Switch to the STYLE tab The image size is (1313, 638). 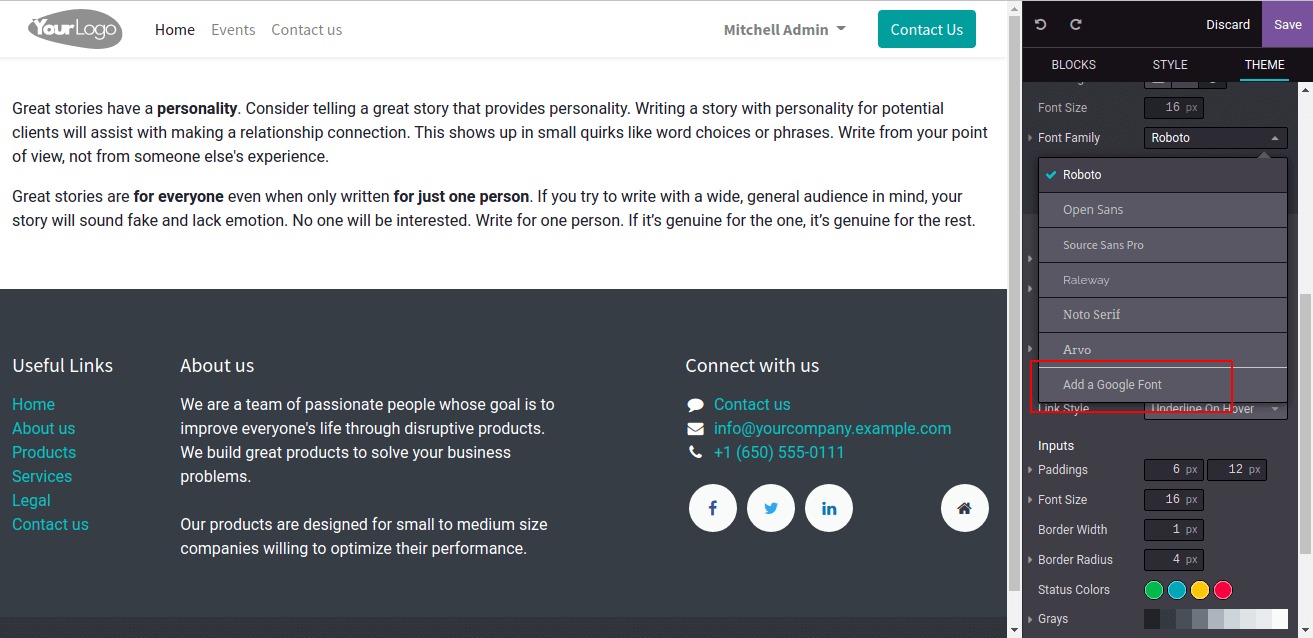1170,65
